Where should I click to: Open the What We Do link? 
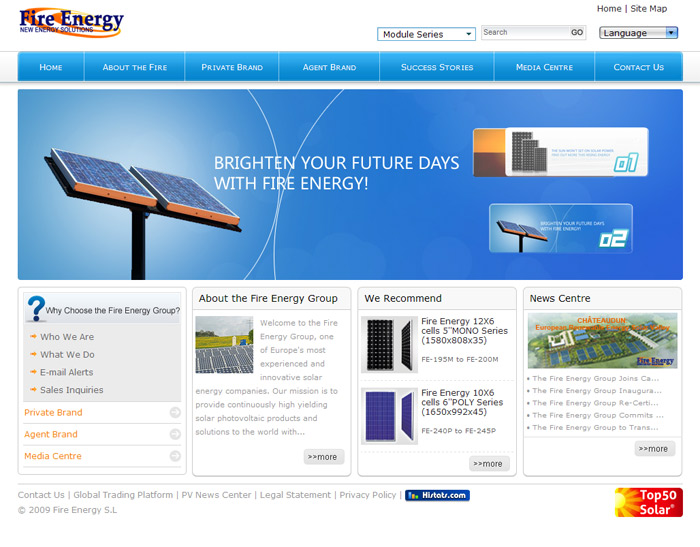(67, 355)
